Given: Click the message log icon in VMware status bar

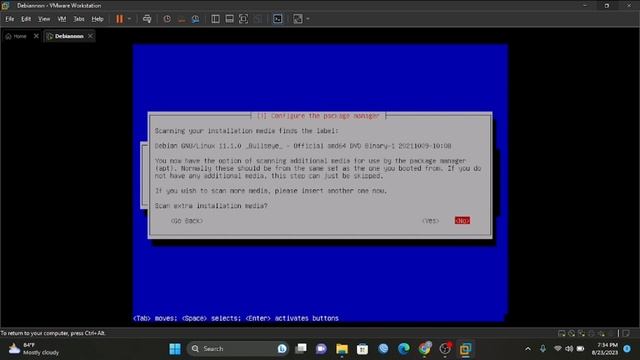Looking at the screenshot, I should (x=626, y=333).
